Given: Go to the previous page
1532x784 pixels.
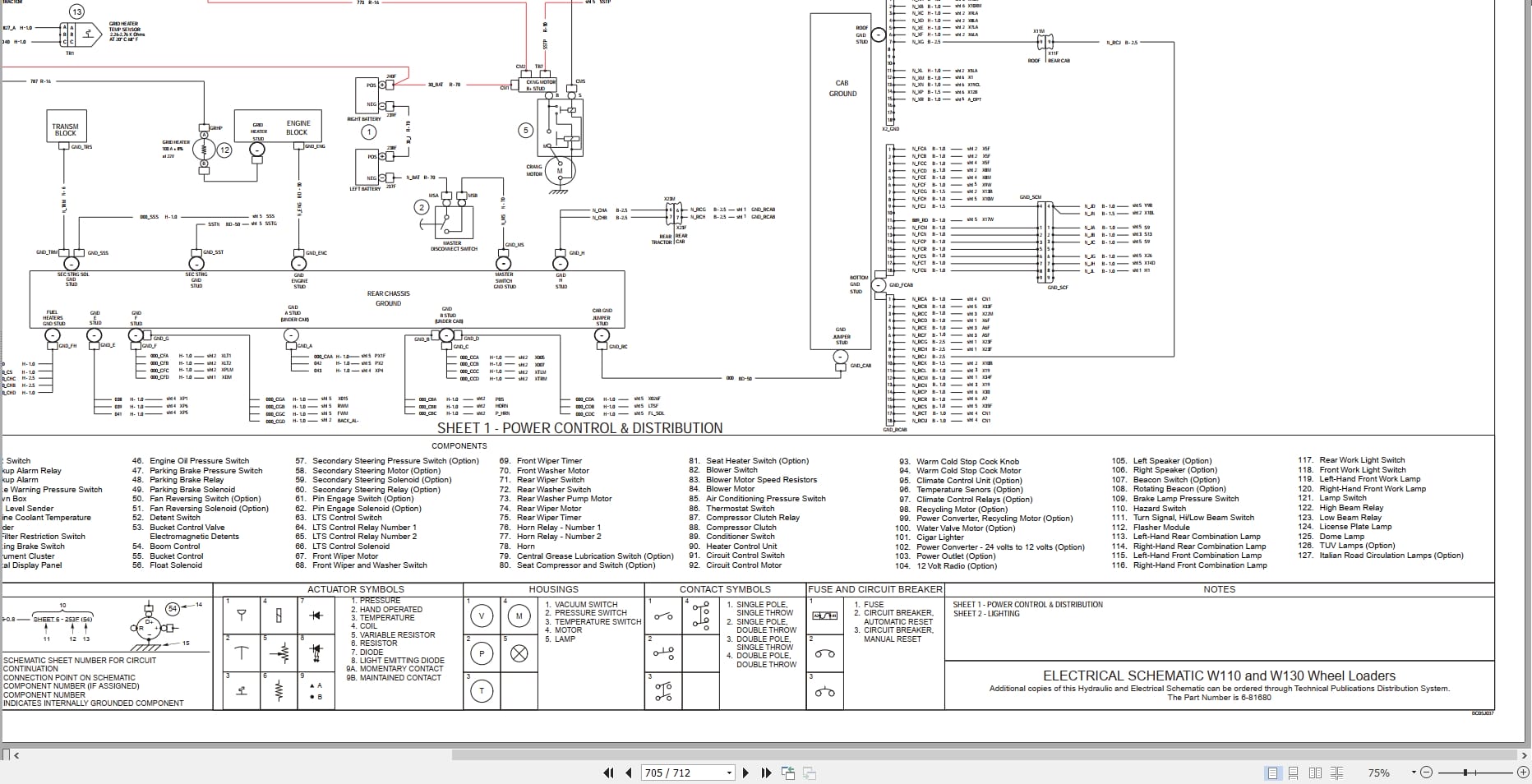Looking at the screenshot, I should coord(629,772).
